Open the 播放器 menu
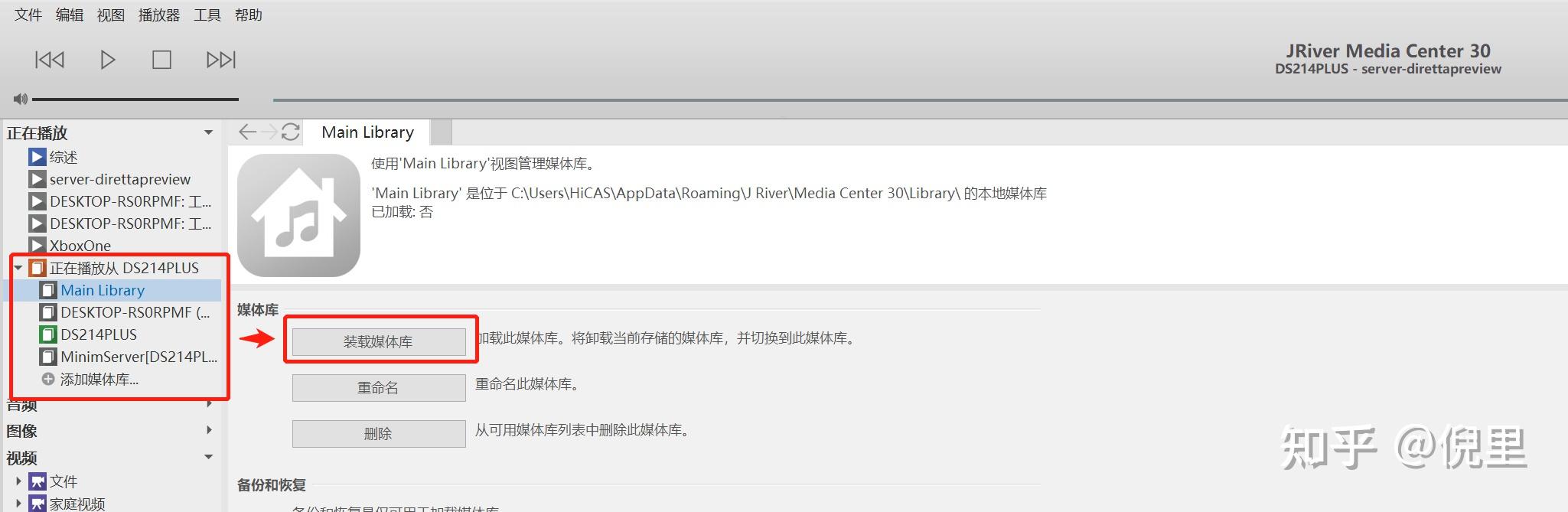 [159, 15]
